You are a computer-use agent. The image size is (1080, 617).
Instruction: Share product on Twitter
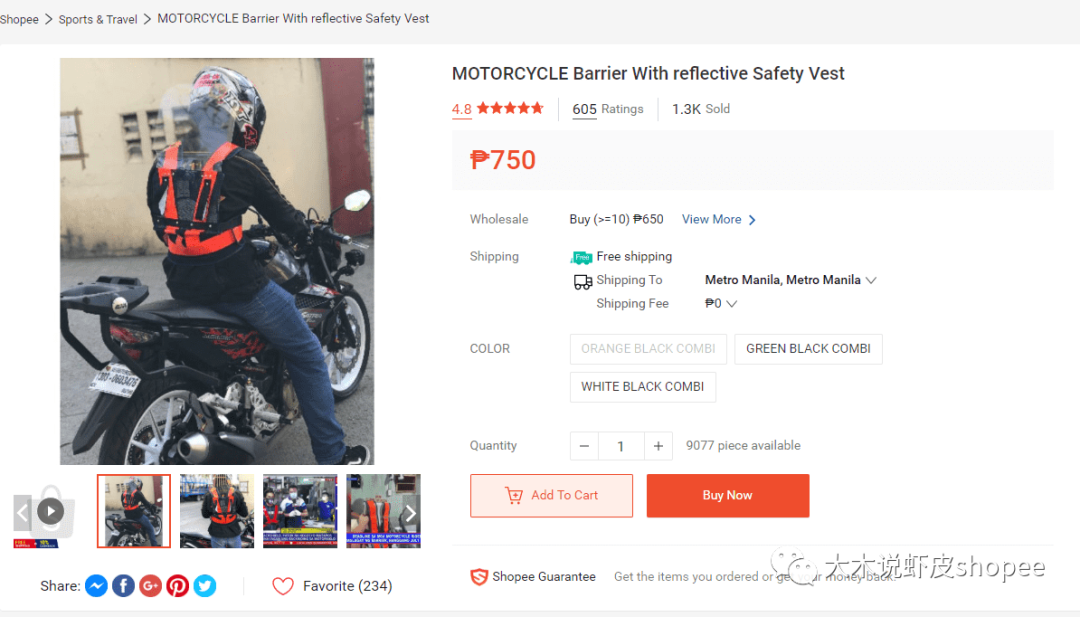click(205, 586)
